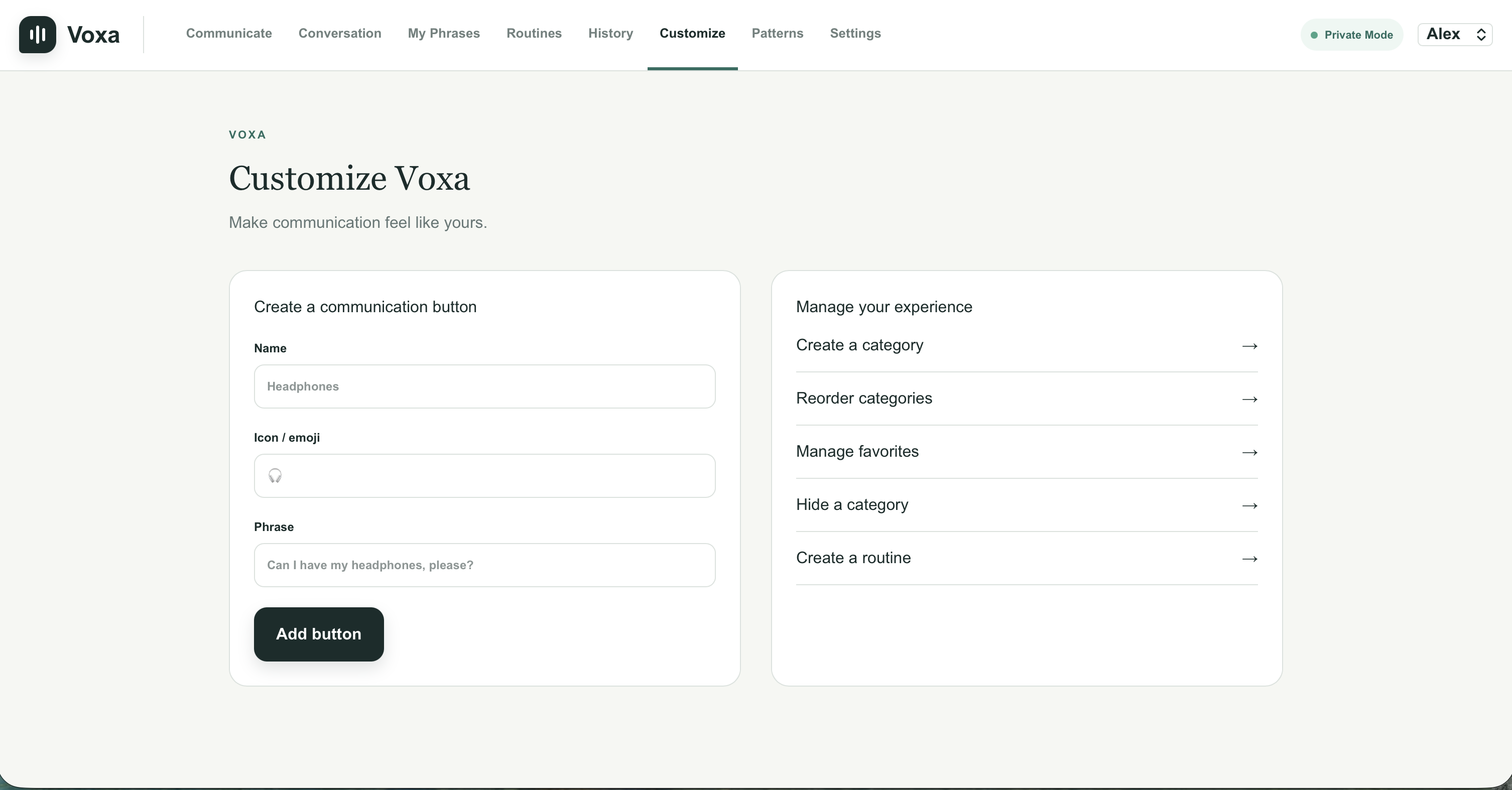
Task: Go to My Phrases tab
Action: [444, 34]
